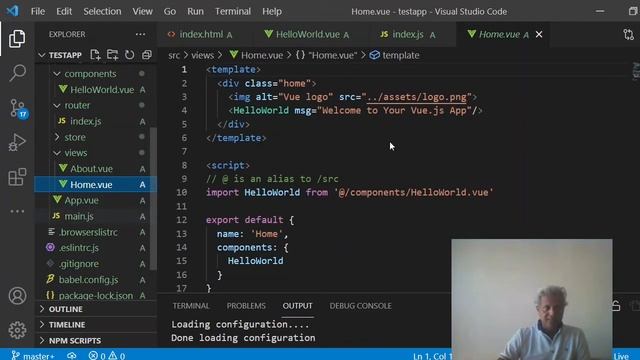This screenshot has height=360, width=640.
Task: Open Explorer views and more actions menu
Action: click(140, 34)
